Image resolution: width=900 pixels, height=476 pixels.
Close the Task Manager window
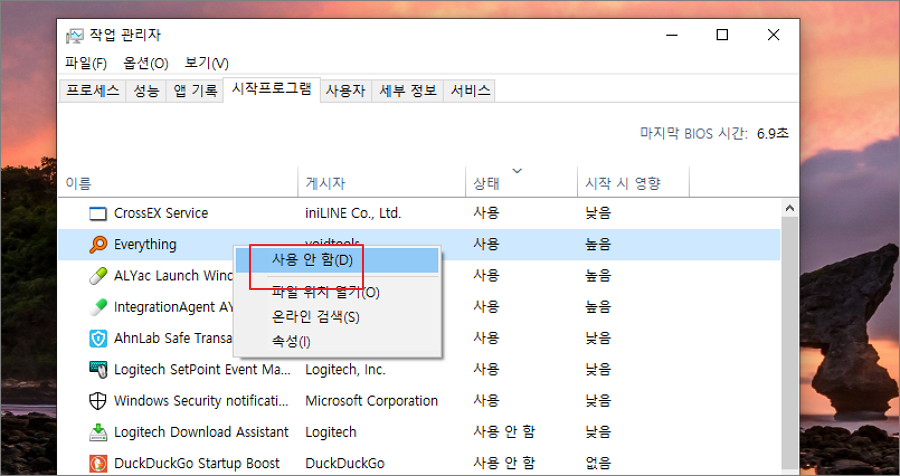[773, 35]
